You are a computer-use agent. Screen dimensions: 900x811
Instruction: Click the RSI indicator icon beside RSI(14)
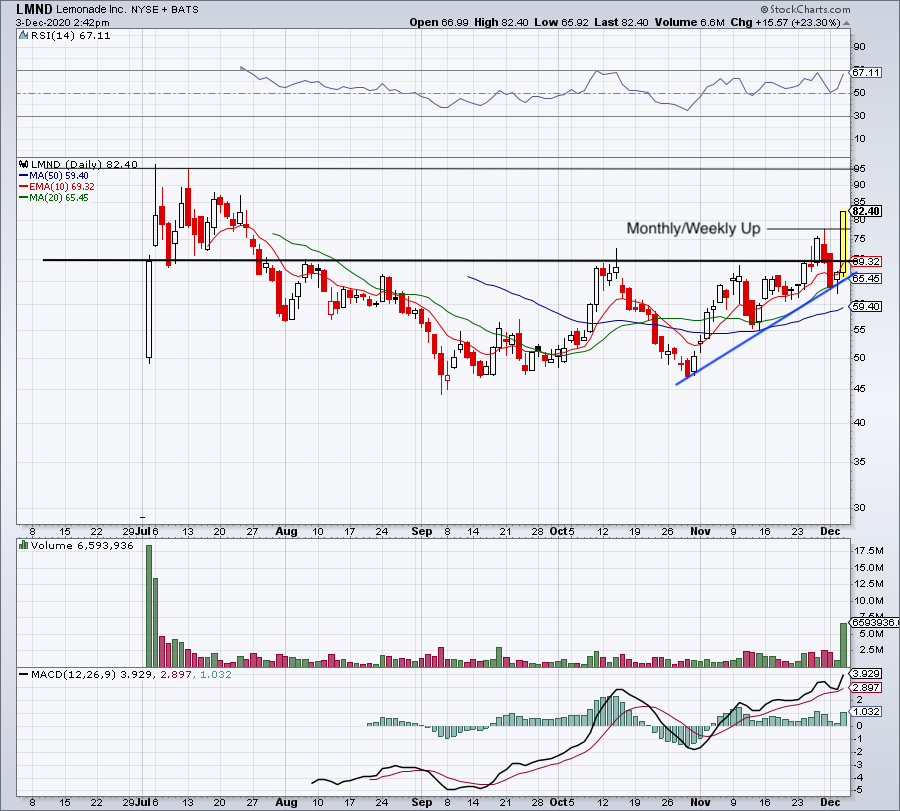click(x=23, y=36)
